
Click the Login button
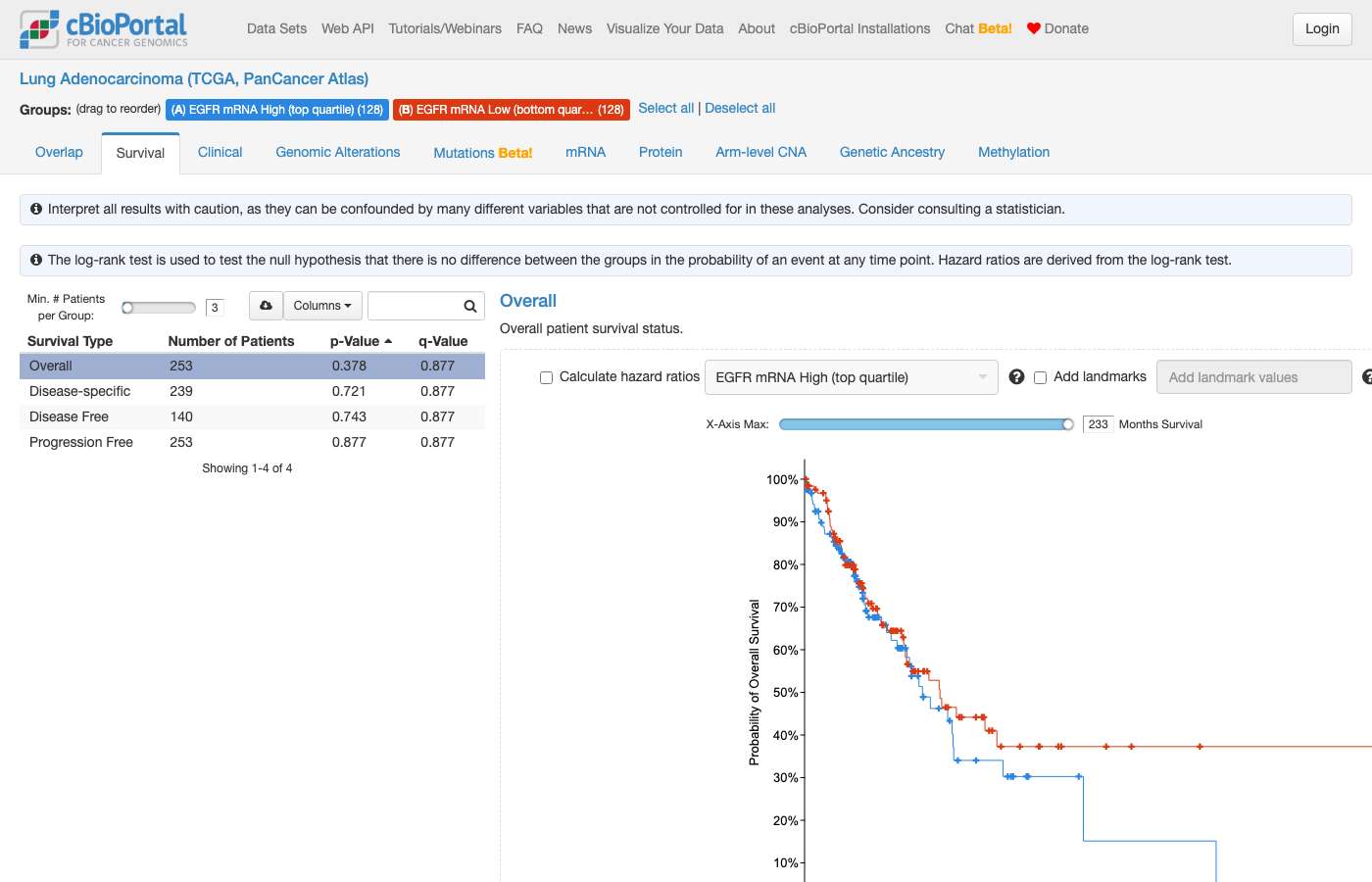(1322, 28)
